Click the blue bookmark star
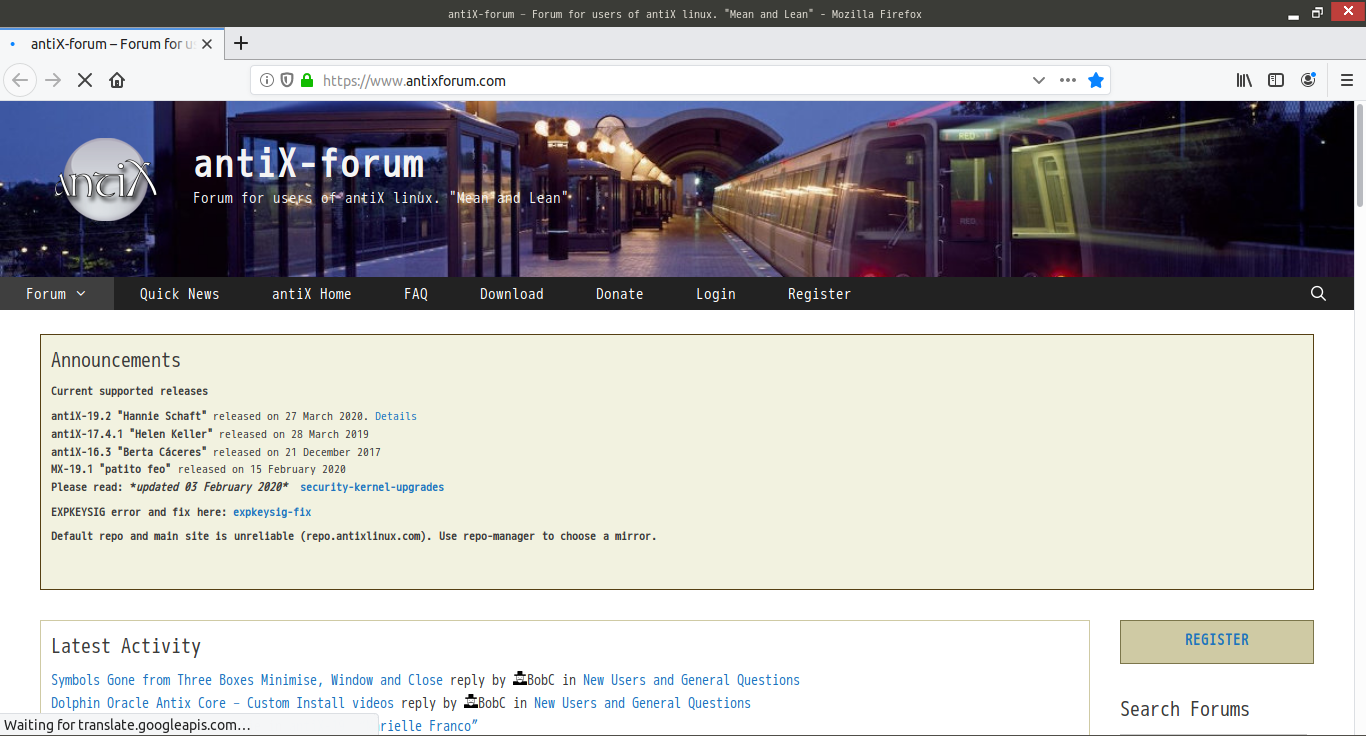Screen dimensions: 1366x736 click(1096, 80)
